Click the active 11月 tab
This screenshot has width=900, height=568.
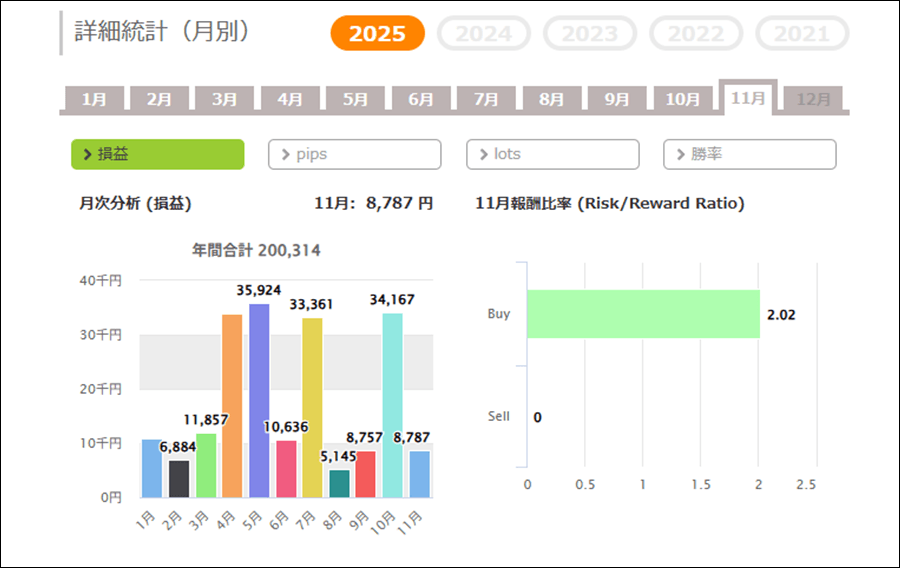pyautogui.click(x=748, y=97)
